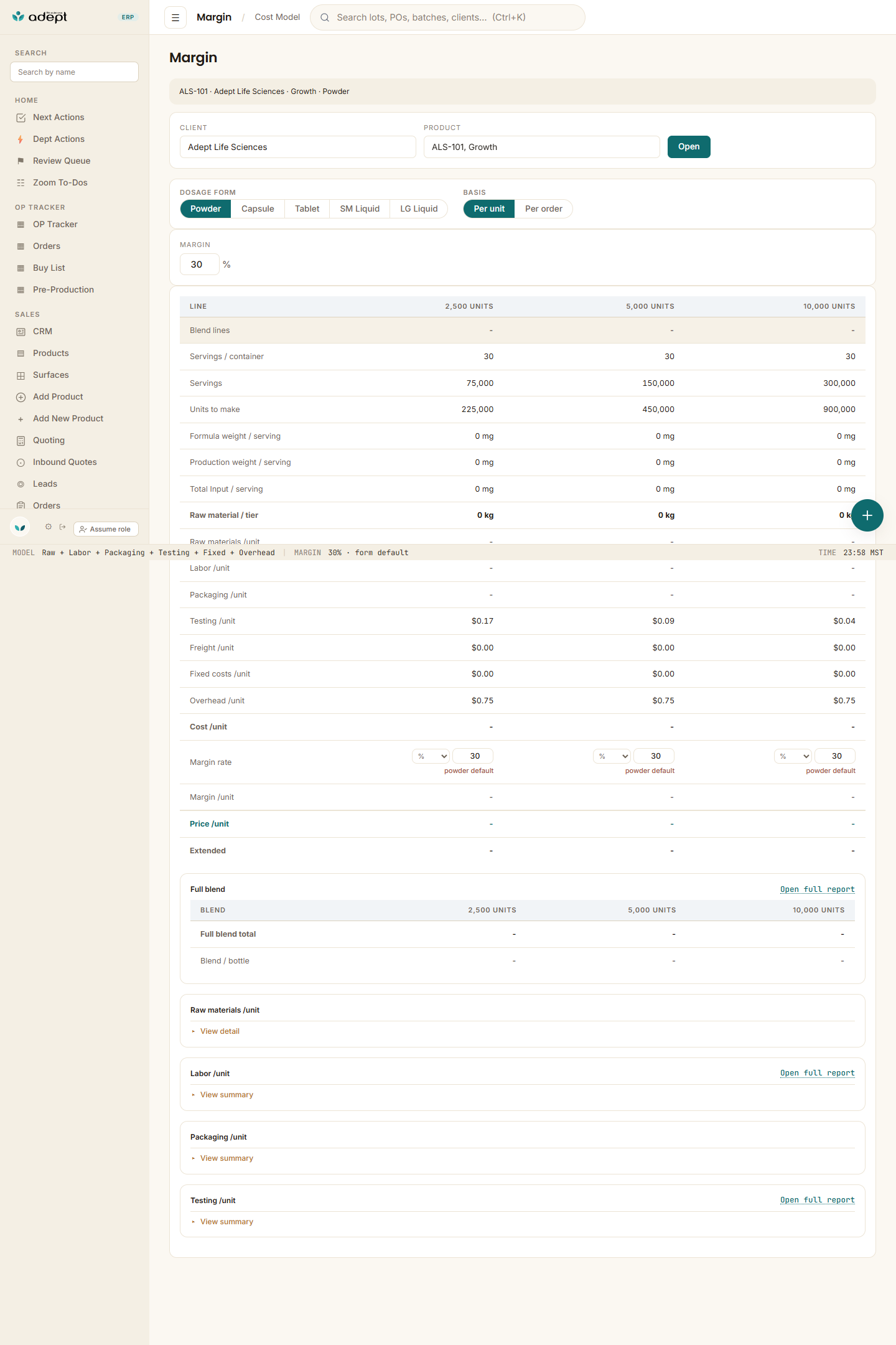Screen dimensions: 896x1345
Task: Open margin rate type dropdown for 5,000 units
Action: (x=612, y=756)
